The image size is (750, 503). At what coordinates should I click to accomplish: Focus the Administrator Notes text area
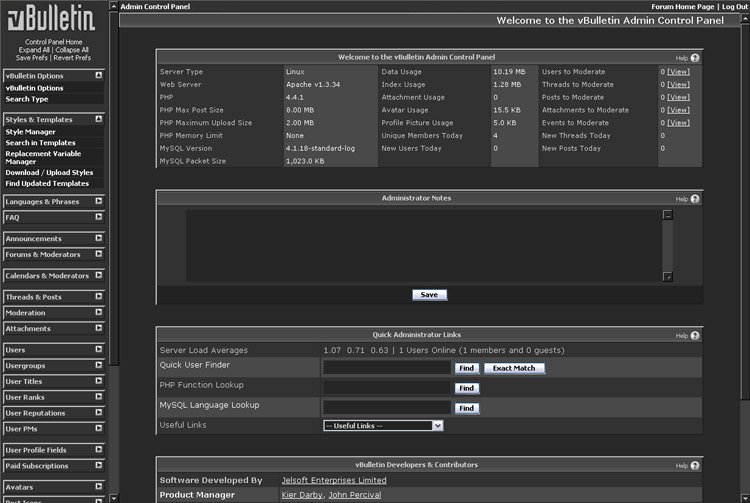point(424,246)
